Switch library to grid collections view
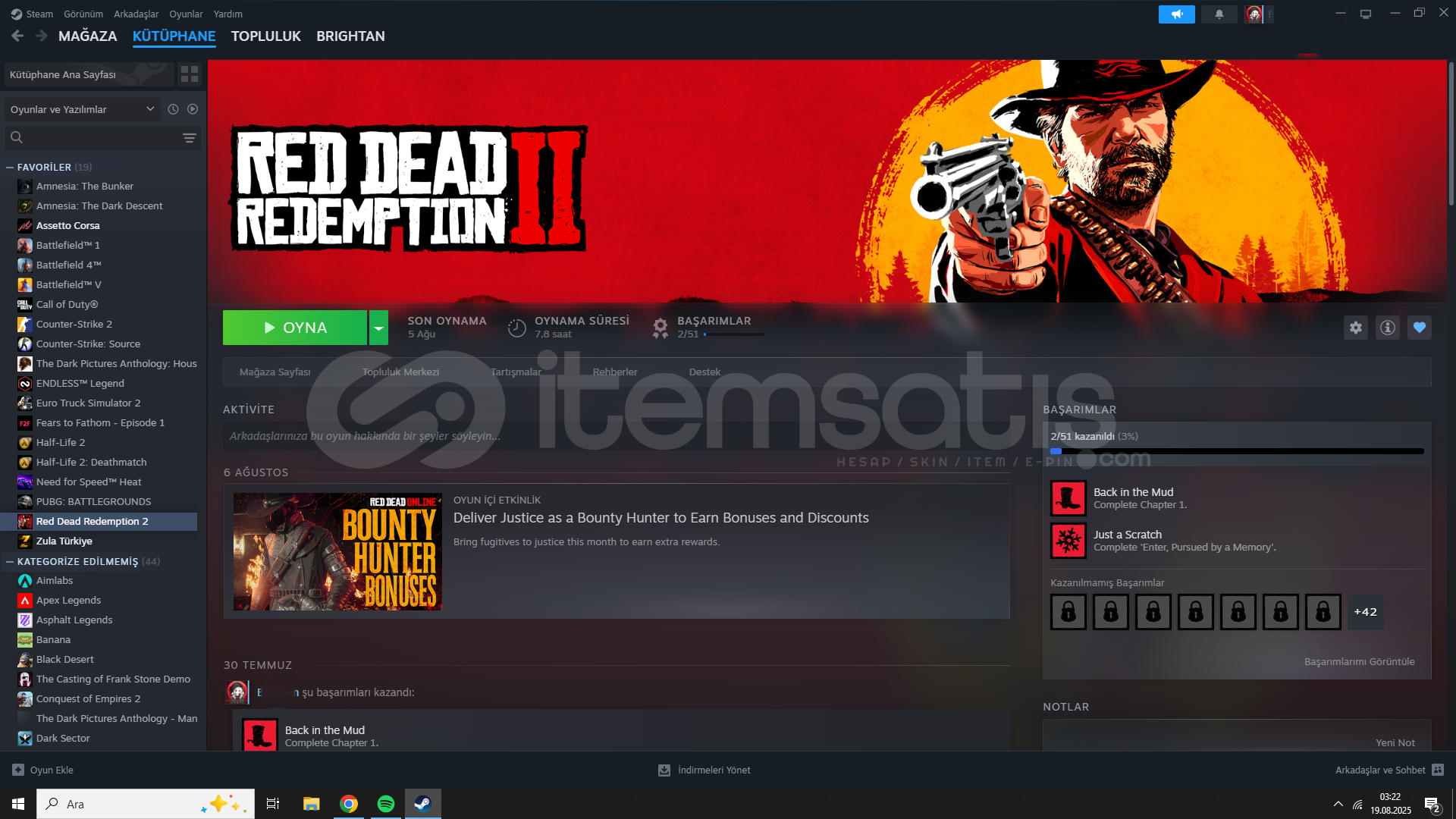Image resolution: width=1456 pixels, height=819 pixels. point(190,74)
